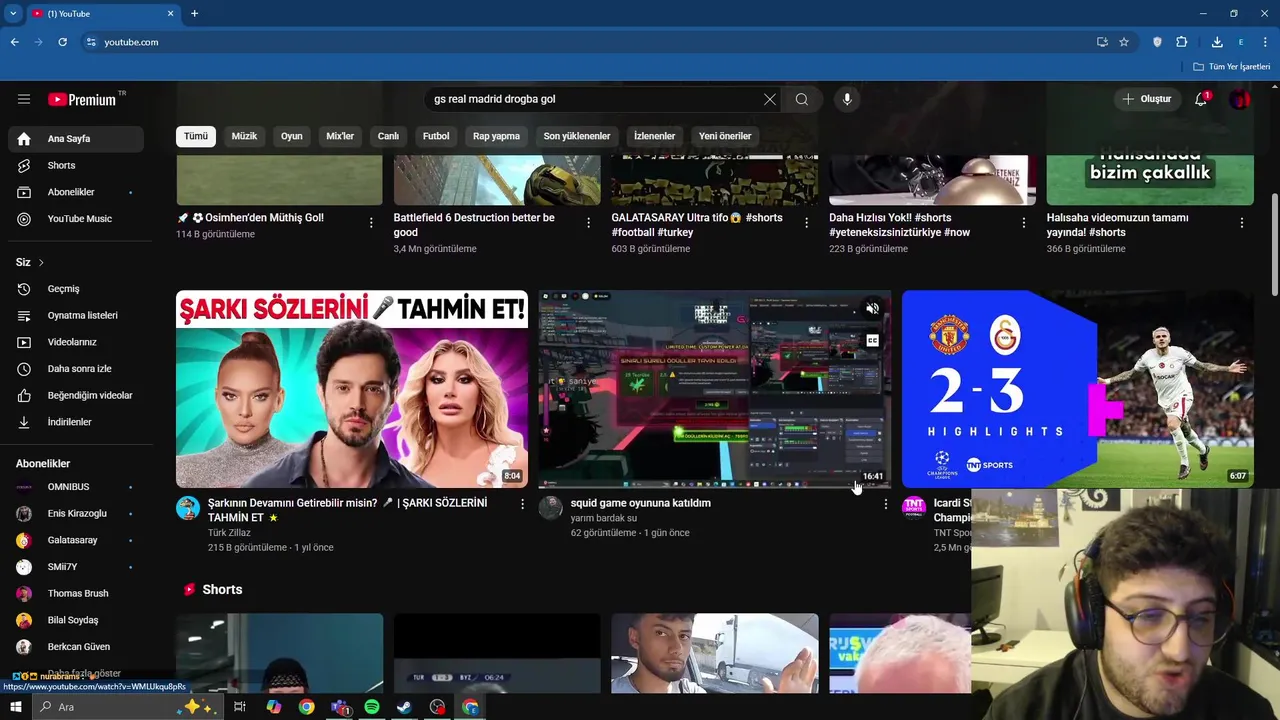Image resolution: width=1280 pixels, height=720 pixels.
Task: Open OMNIBUS channel subscription
Action: 76,487
